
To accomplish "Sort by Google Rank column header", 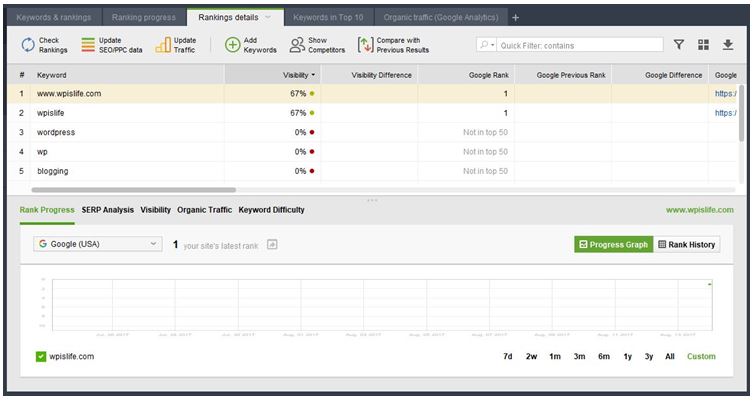I will [x=466, y=75].
